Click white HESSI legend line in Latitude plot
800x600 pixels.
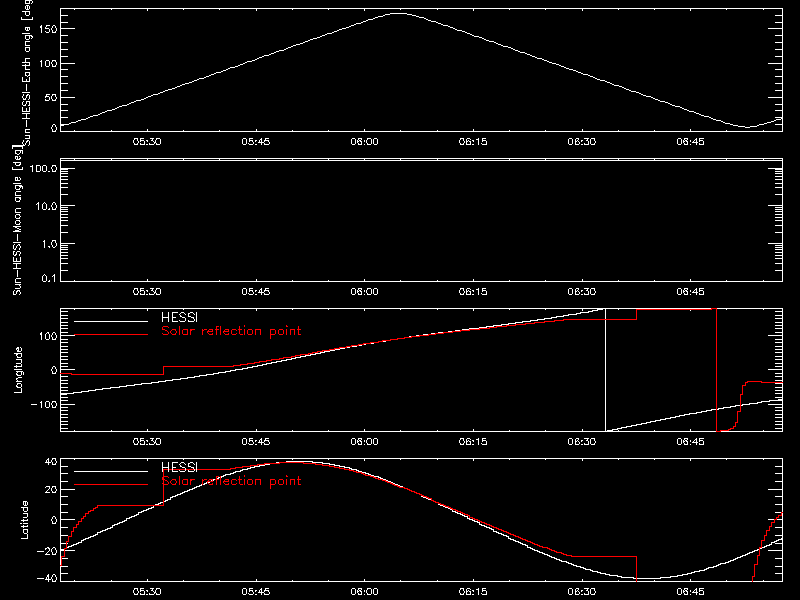pyautogui.click(x=111, y=471)
